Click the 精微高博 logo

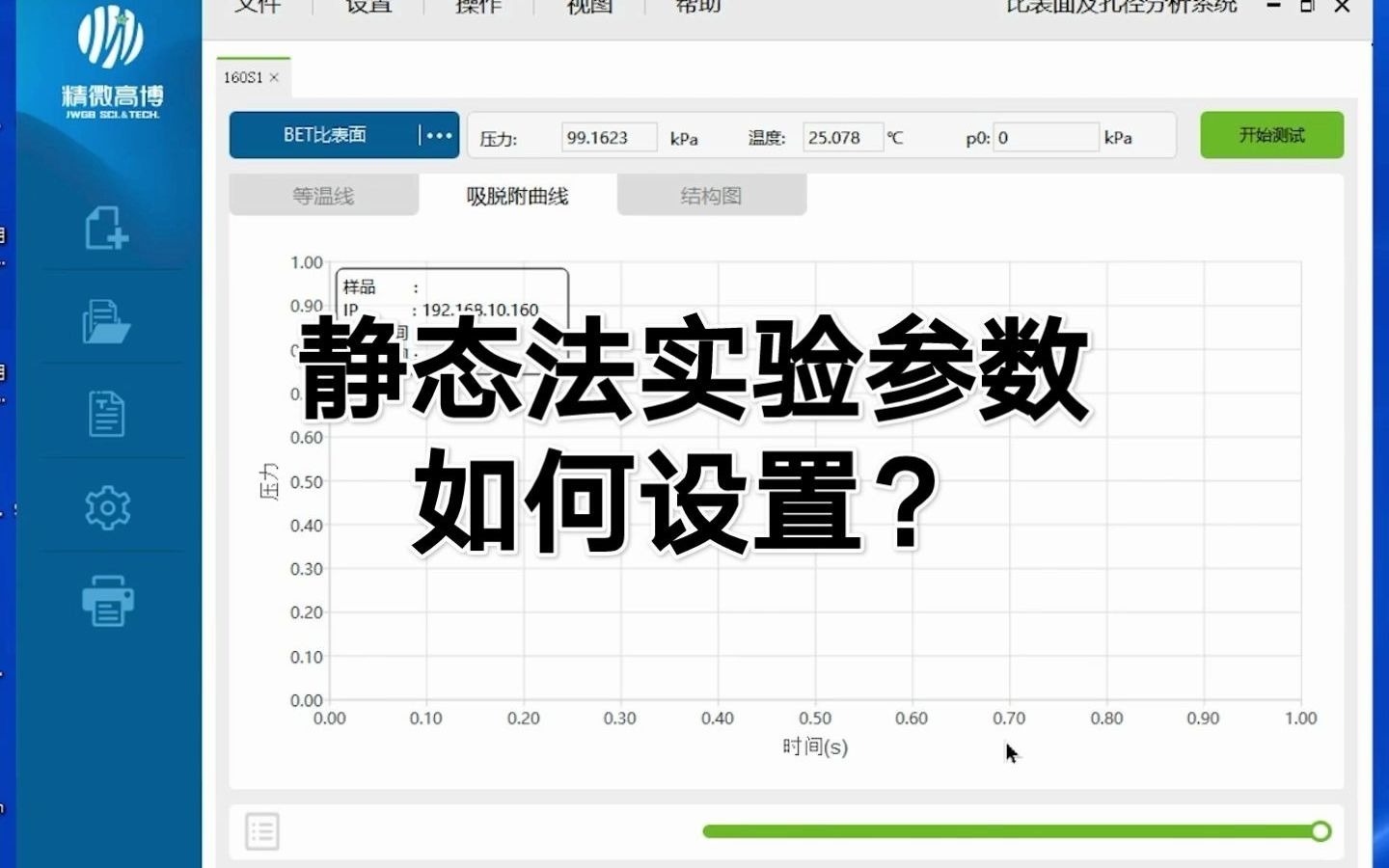(111, 64)
